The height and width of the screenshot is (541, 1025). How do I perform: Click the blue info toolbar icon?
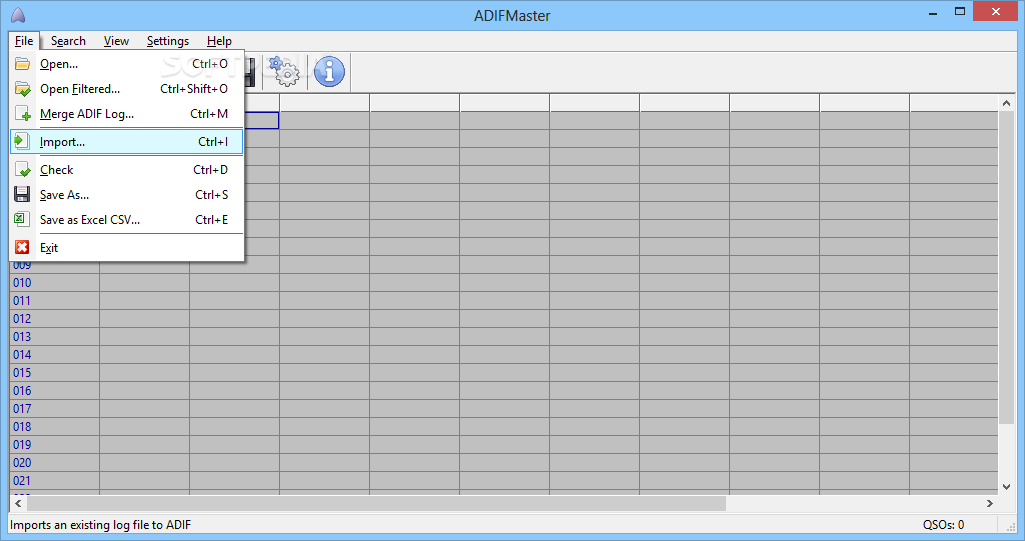coord(329,71)
